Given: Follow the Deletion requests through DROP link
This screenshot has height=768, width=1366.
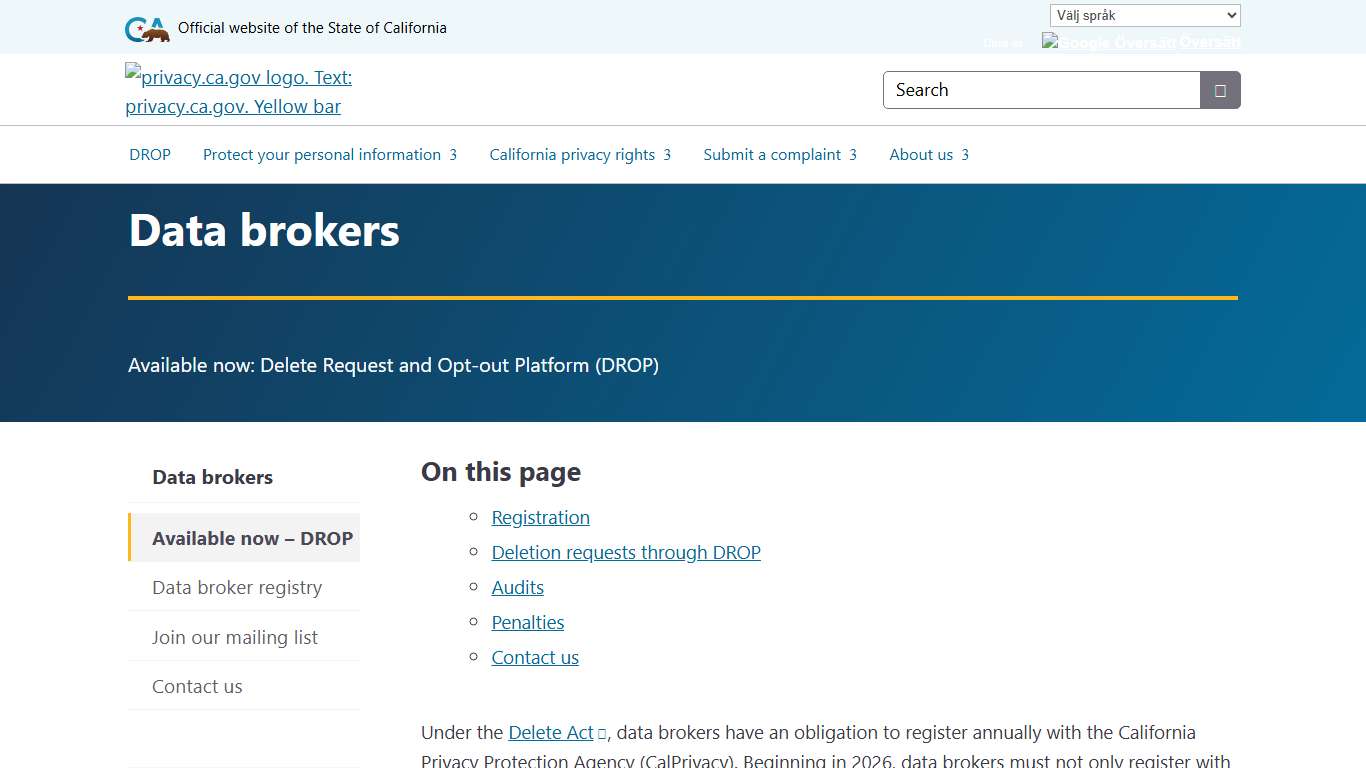Looking at the screenshot, I should click(626, 552).
